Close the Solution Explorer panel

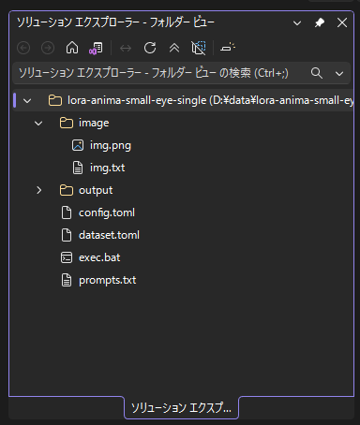coord(342,23)
